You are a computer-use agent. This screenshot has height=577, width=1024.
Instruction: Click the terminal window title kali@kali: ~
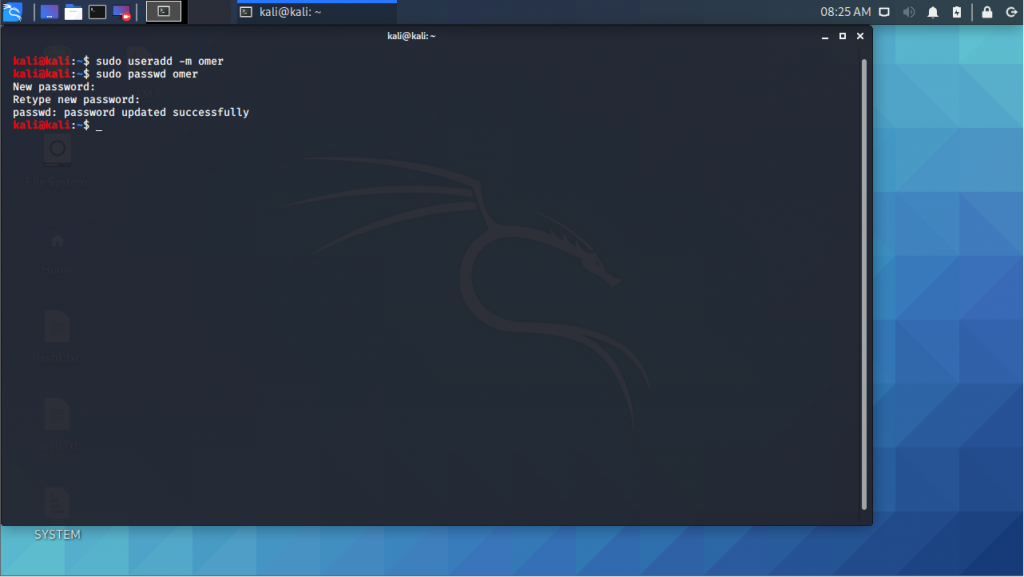tap(411, 36)
